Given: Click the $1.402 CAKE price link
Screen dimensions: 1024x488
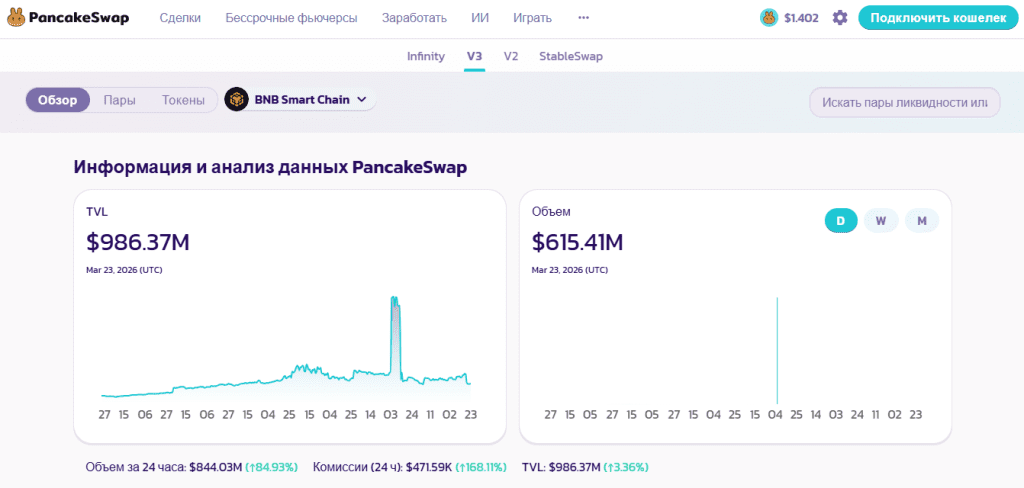Looking at the screenshot, I should [x=801, y=18].
